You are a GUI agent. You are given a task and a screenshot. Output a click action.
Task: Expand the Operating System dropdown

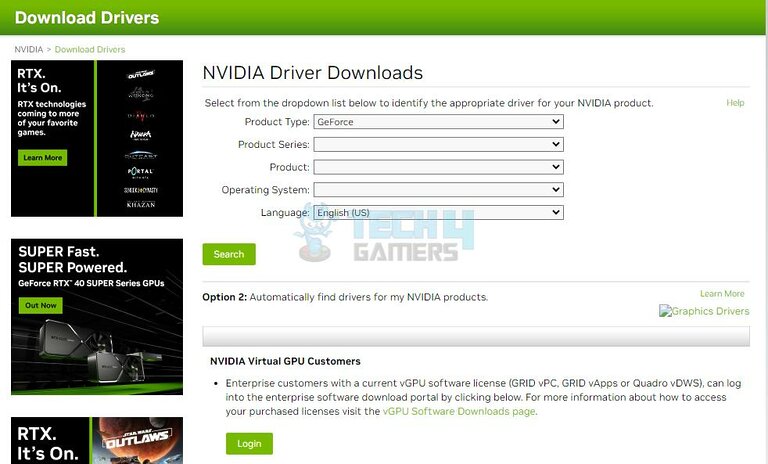click(438, 189)
